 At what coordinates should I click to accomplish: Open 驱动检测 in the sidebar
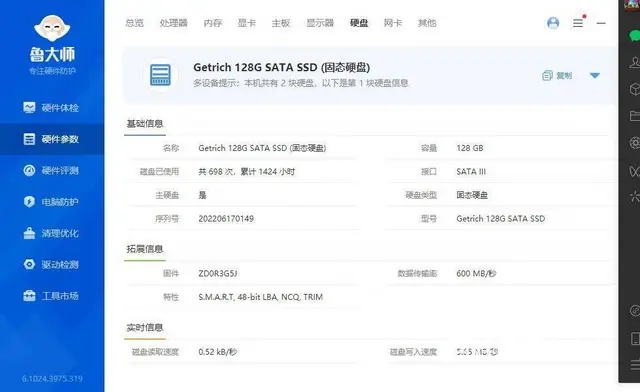(x=51, y=264)
